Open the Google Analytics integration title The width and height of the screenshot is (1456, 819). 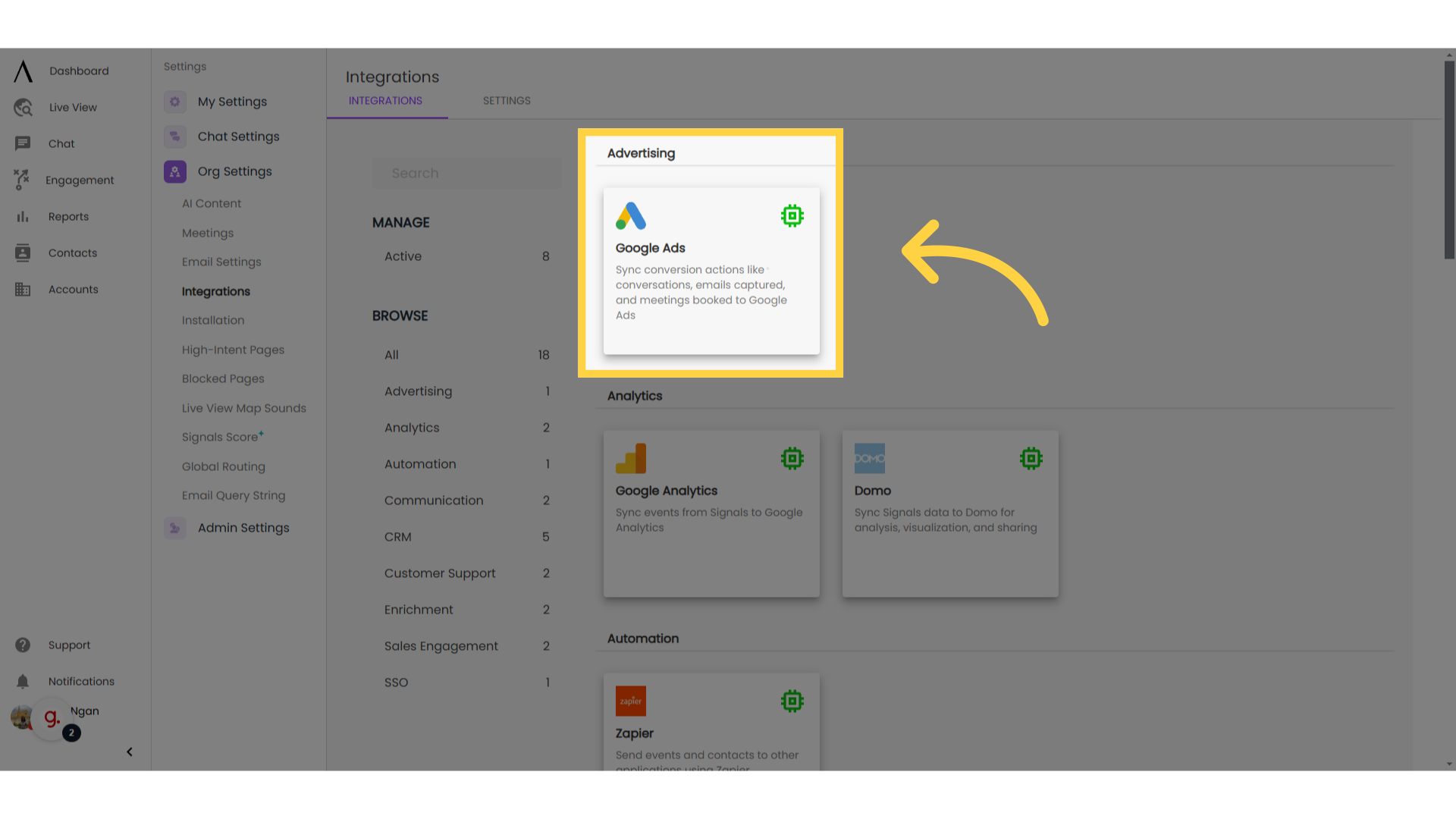[667, 491]
